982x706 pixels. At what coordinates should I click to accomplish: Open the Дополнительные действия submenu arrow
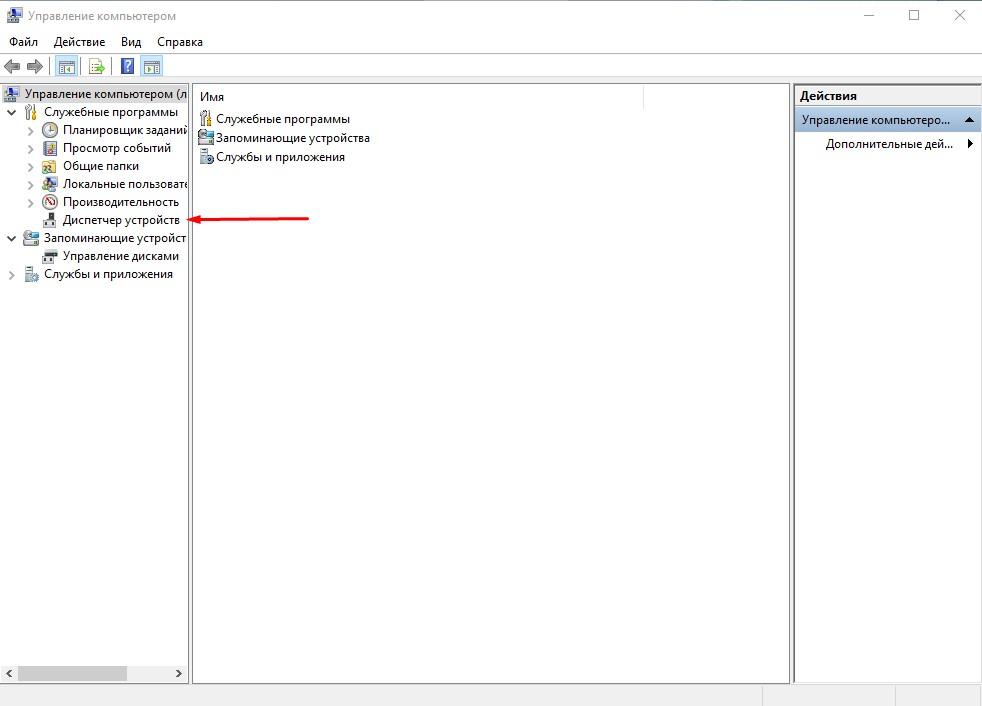pyautogui.click(x=970, y=144)
